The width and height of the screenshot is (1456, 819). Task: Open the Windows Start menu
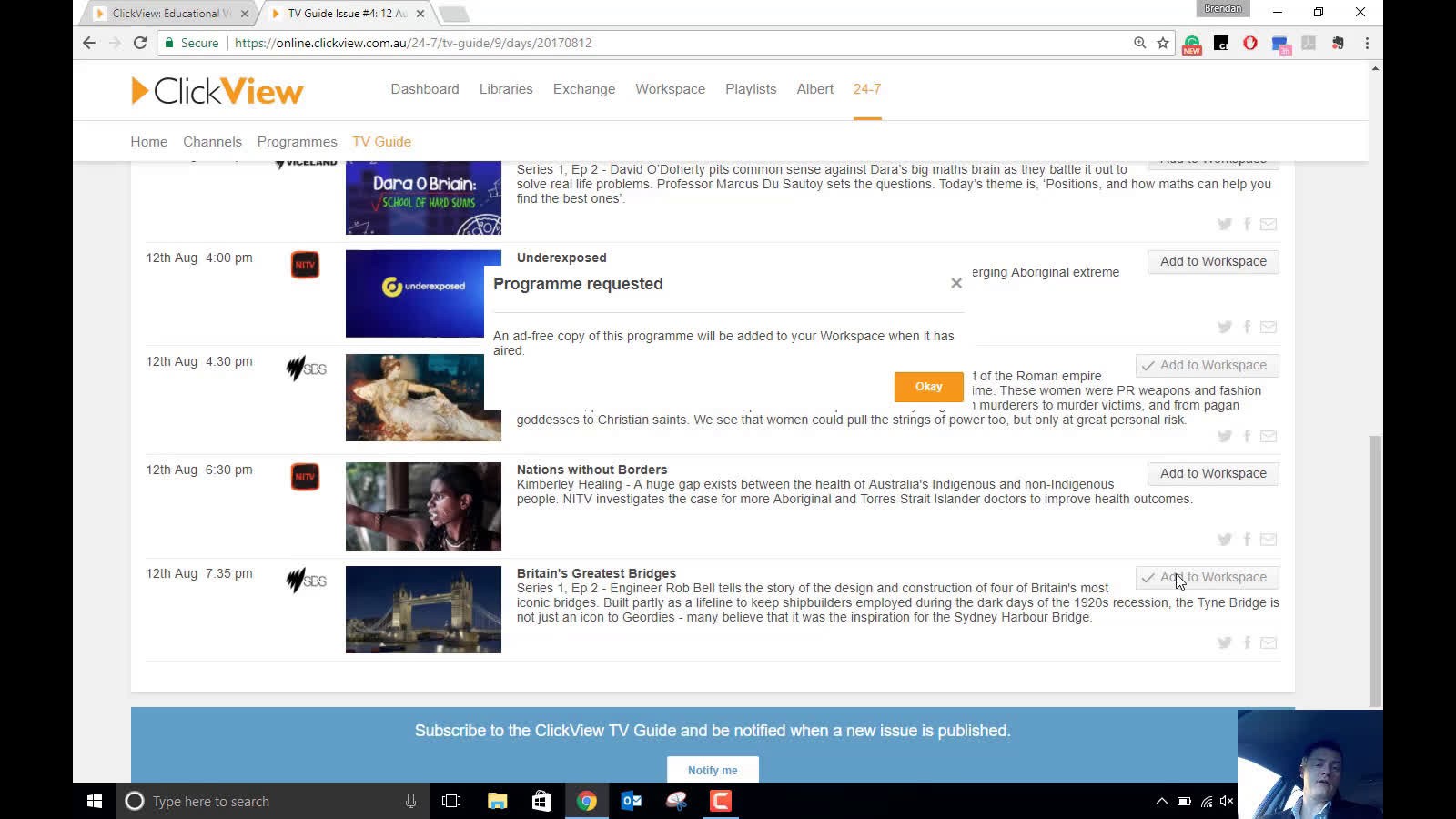95,801
